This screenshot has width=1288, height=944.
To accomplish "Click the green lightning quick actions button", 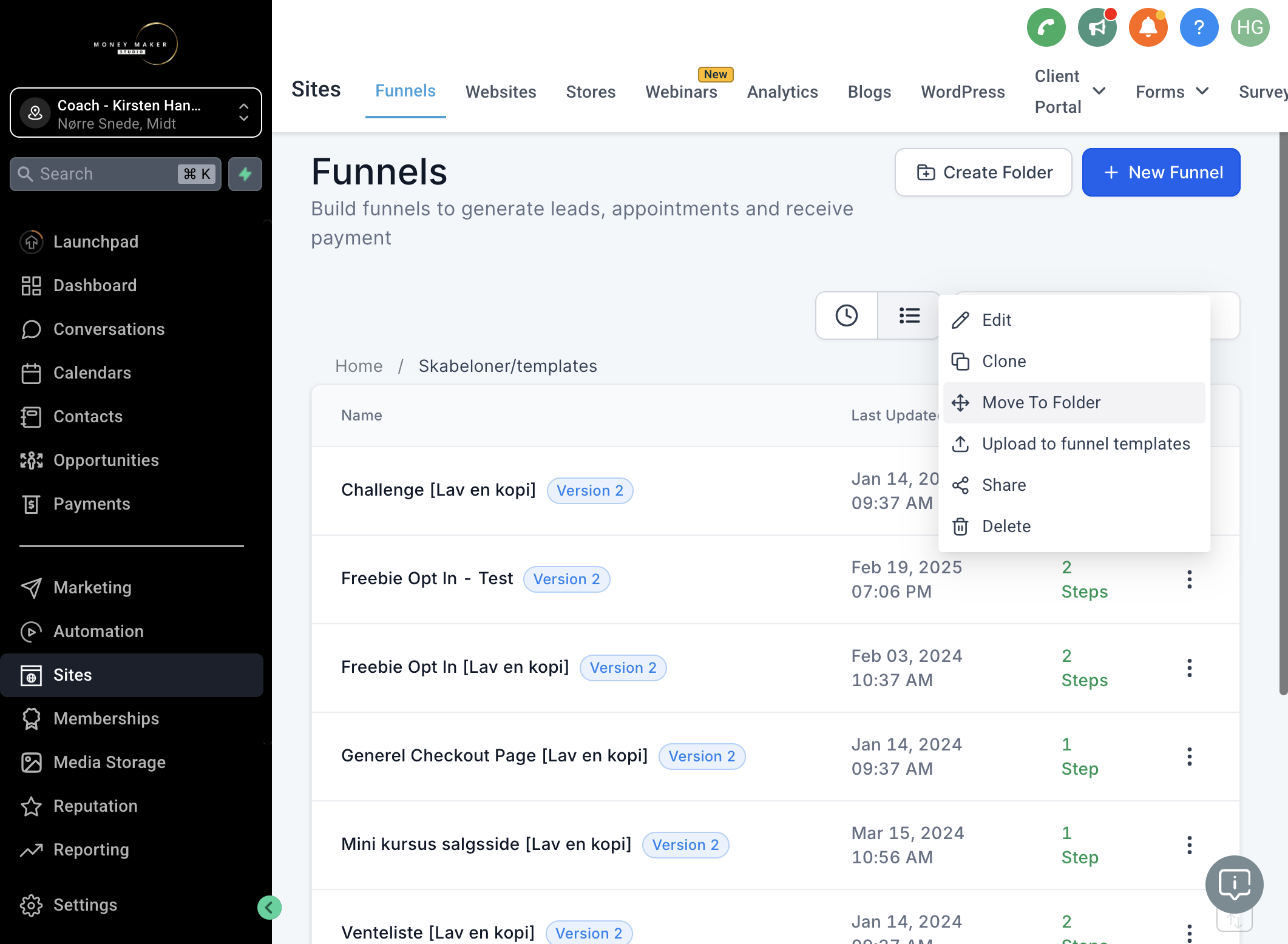I will click(x=245, y=174).
